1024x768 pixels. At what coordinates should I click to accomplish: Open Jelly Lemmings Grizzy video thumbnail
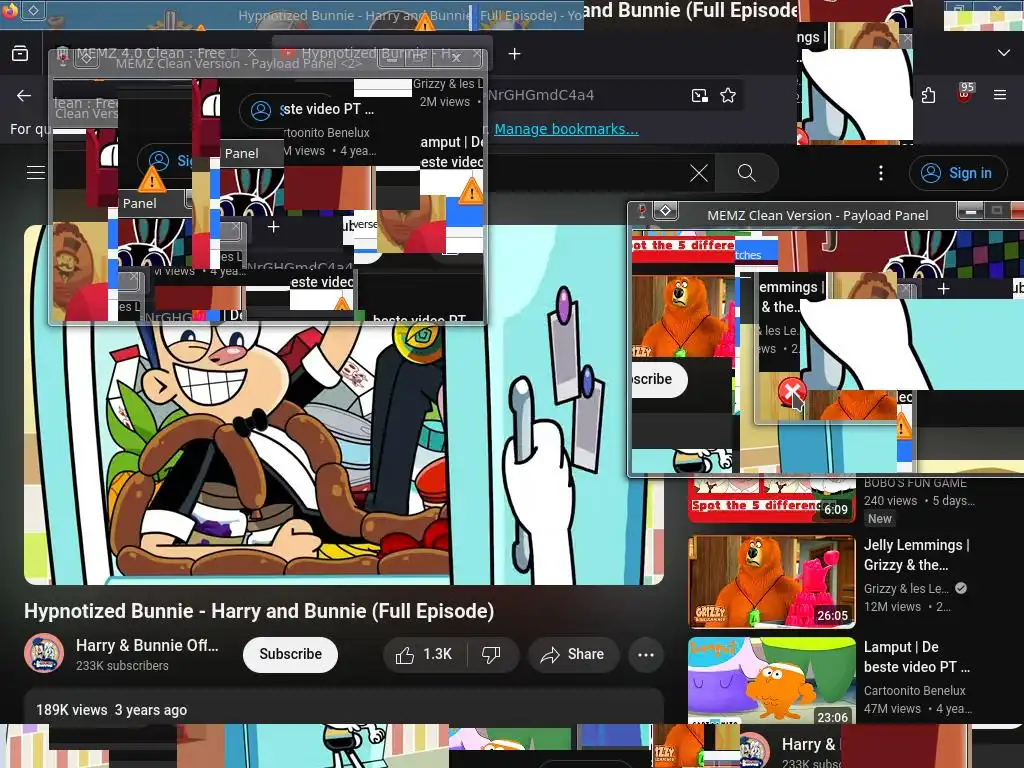(x=771, y=581)
